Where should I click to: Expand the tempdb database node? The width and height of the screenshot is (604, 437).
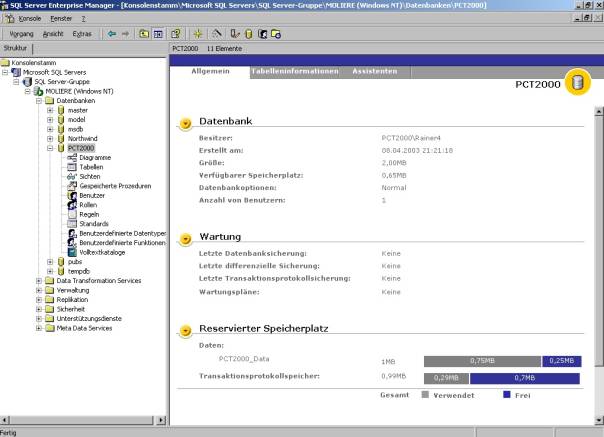[50, 271]
